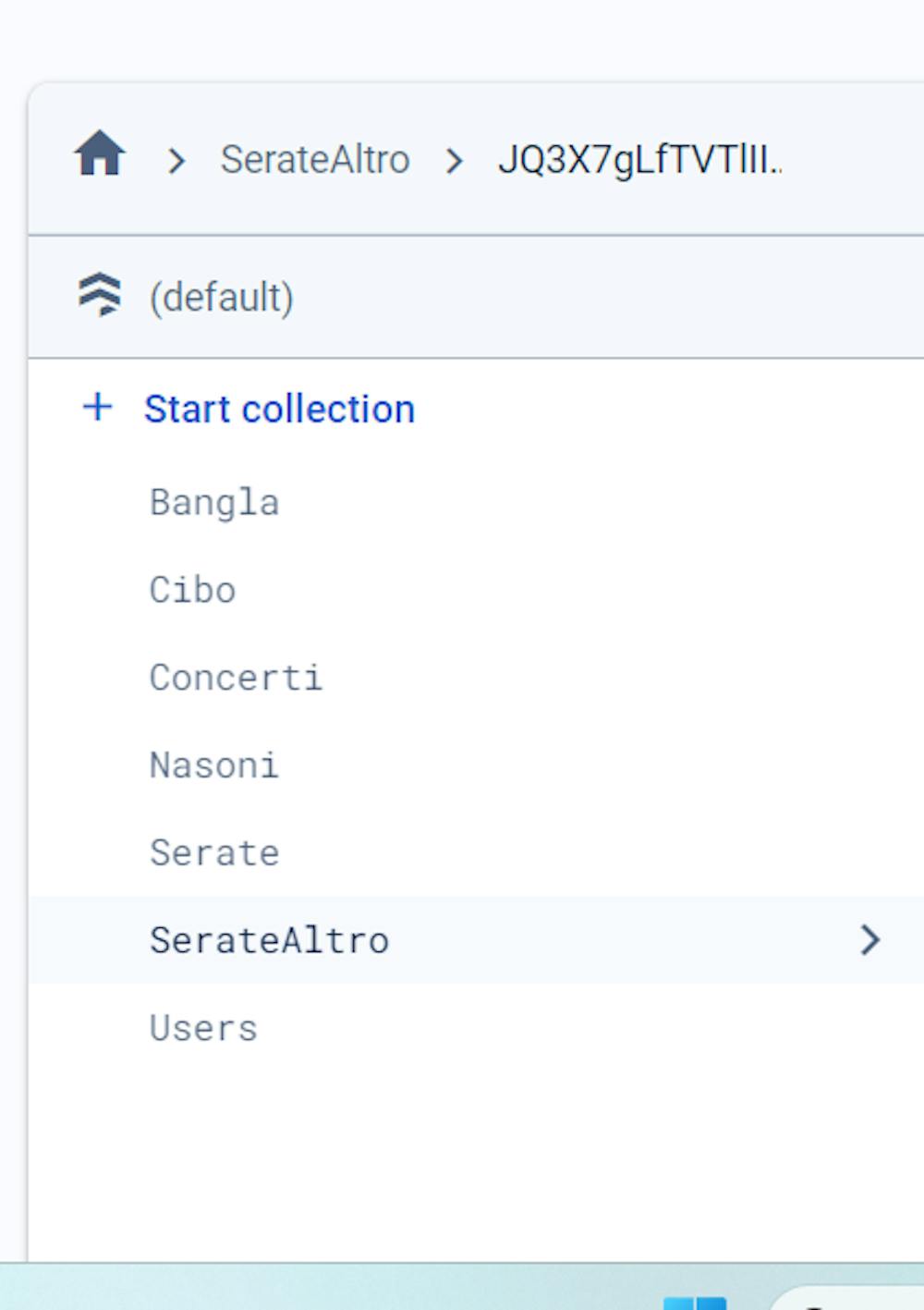This screenshot has width=924, height=1310.
Task: Click the highlighted SerateAltro collection item
Action: 269,940
